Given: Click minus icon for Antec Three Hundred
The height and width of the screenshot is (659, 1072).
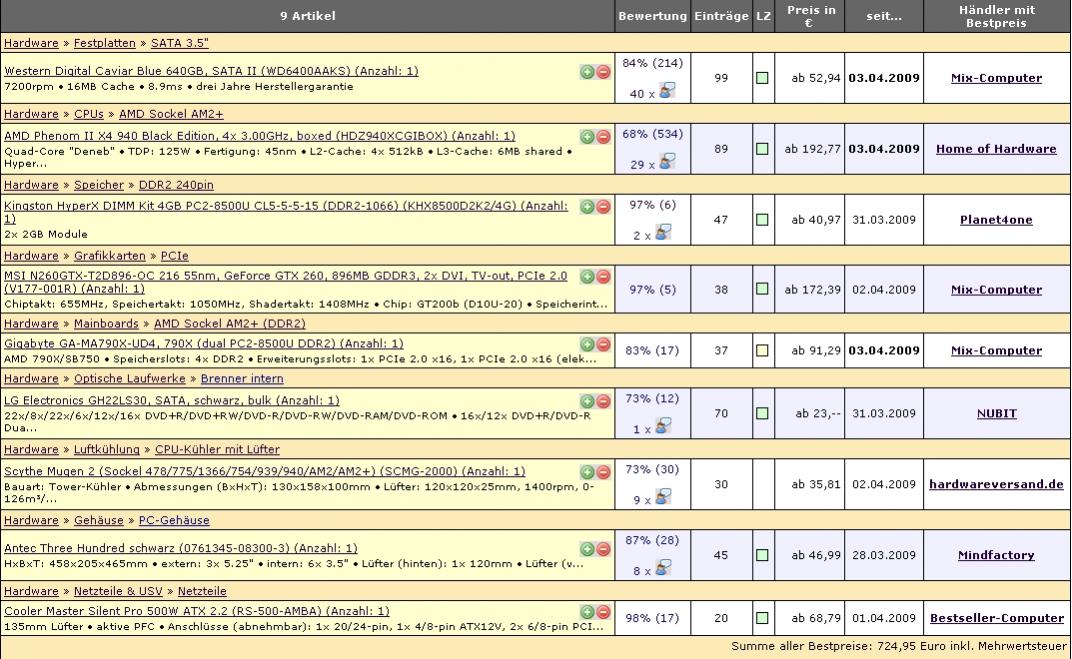Looking at the screenshot, I should click(x=603, y=549).
